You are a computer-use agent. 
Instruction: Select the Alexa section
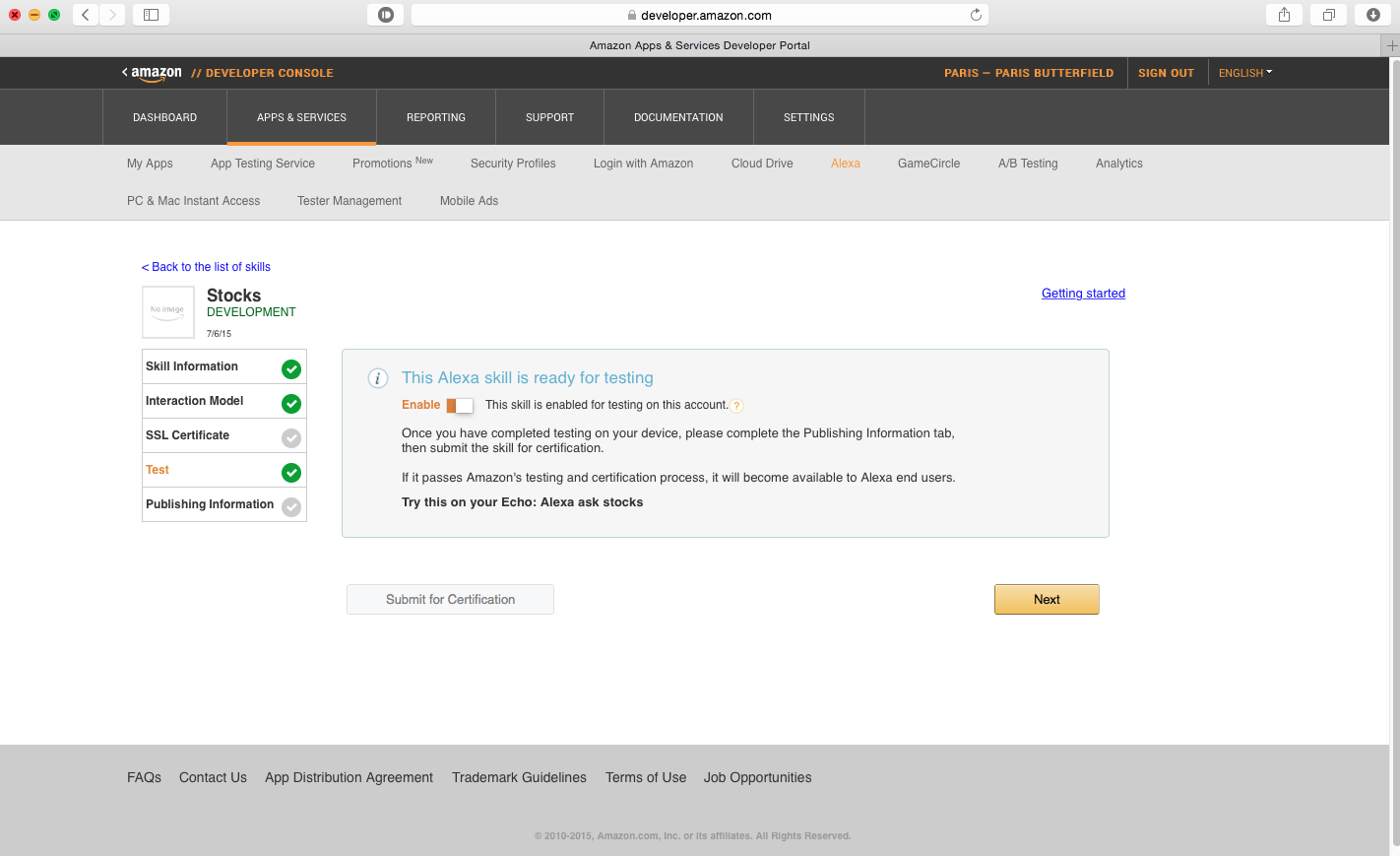pos(846,164)
